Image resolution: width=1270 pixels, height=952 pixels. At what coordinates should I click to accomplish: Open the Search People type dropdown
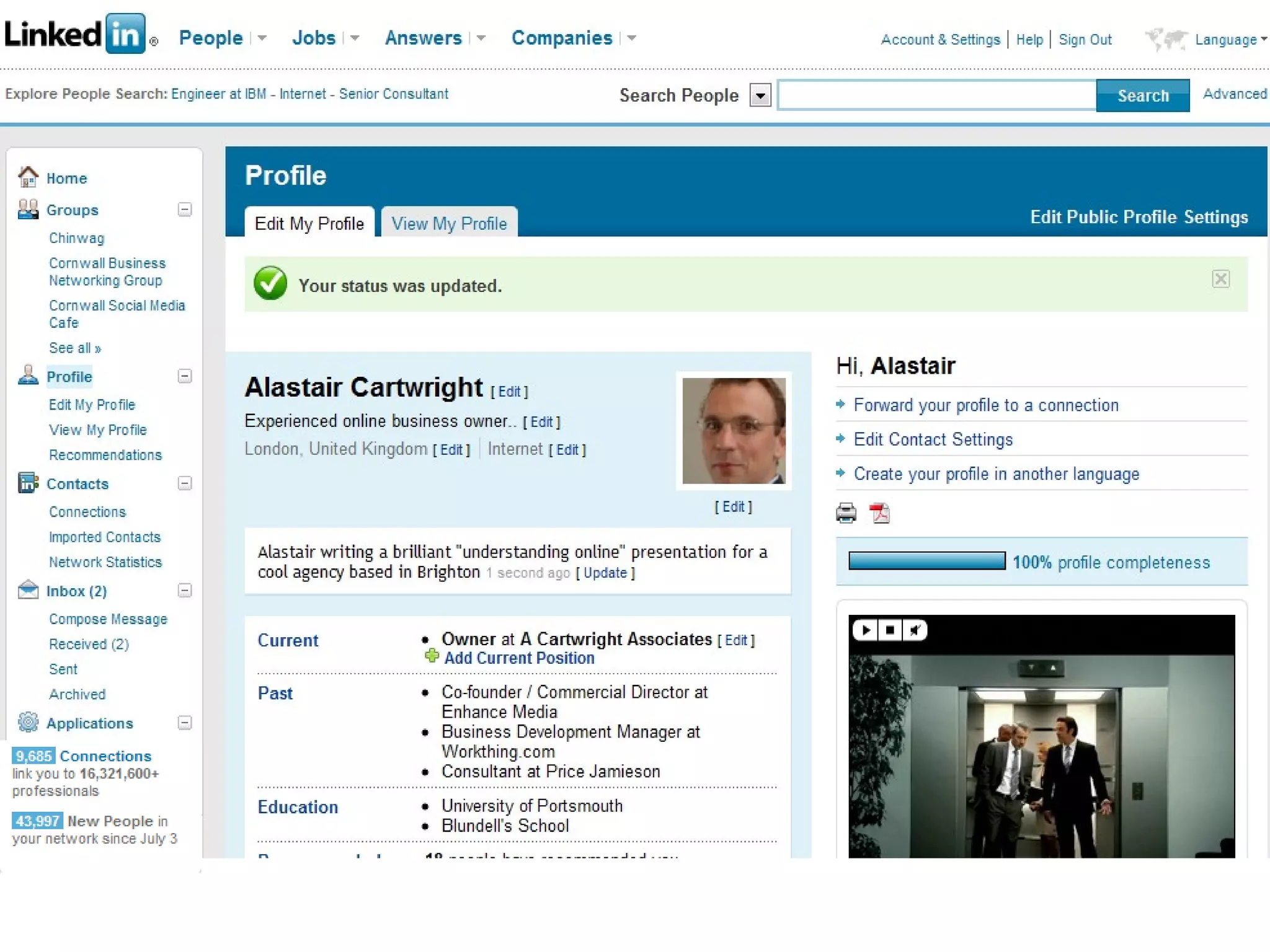(x=760, y=96)
